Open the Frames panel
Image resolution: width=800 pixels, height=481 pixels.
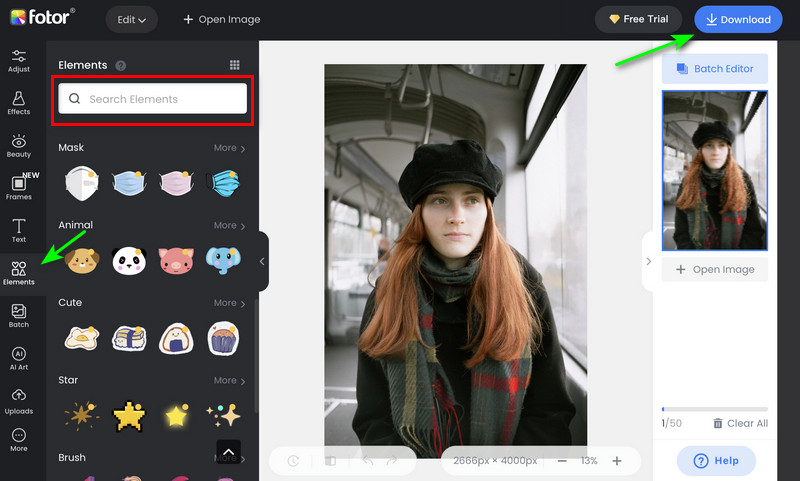click(18, 188)
